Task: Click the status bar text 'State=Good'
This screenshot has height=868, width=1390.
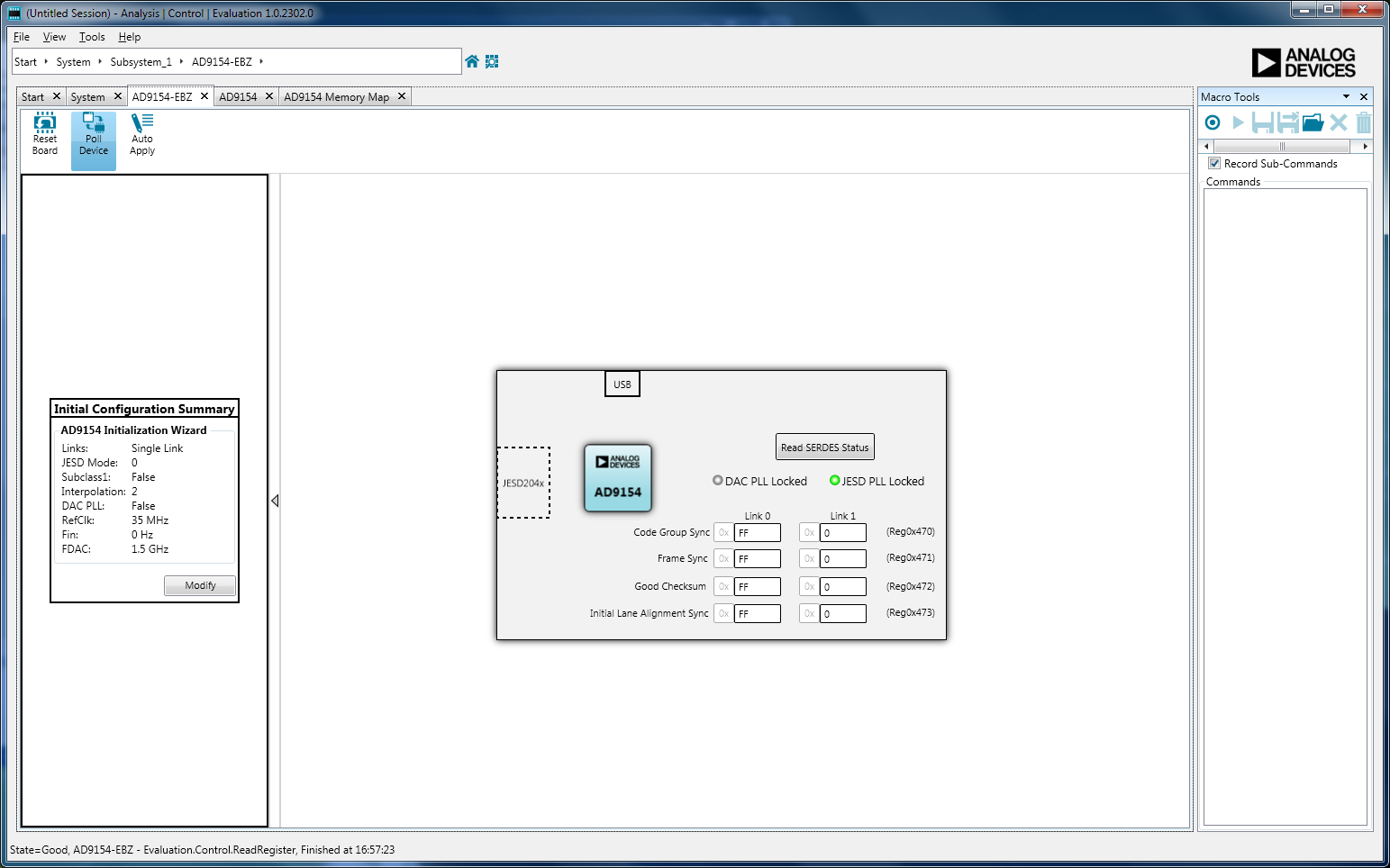Action: click(x=39, y=850)
